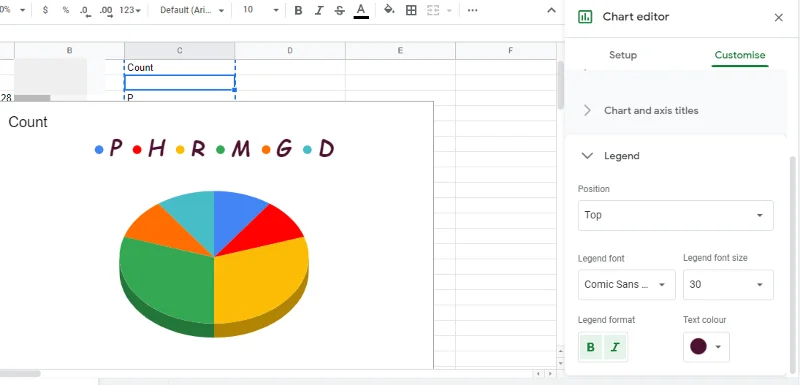This screenshot has width=800, height=385.
Task: Switch to the Setup tab
Action: [622, 55]
